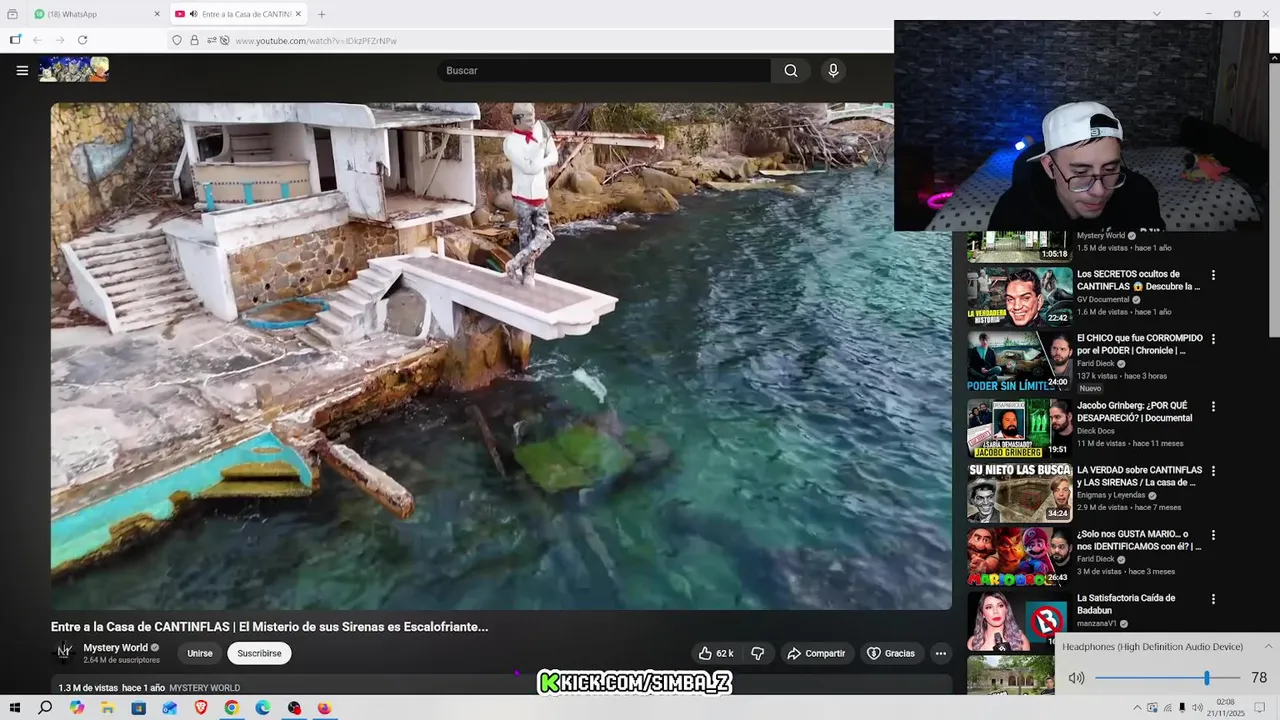1280x720 pixels.
Task: Mute the tab via its speaker icon
Action: pyautogui.click(x=193, y=14)
